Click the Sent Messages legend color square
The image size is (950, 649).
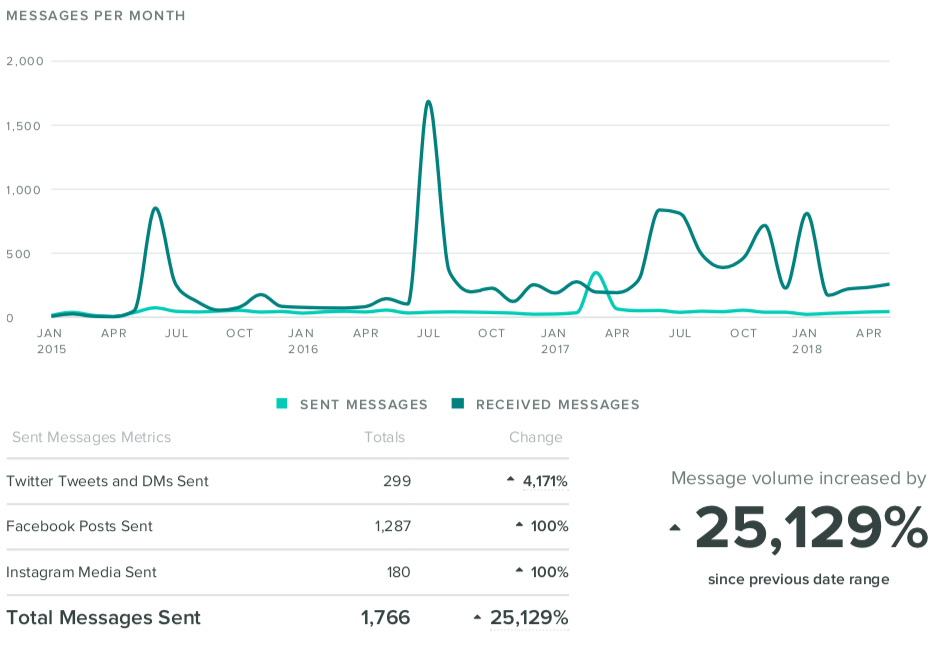pyautogui.click(x=282, y=405)
